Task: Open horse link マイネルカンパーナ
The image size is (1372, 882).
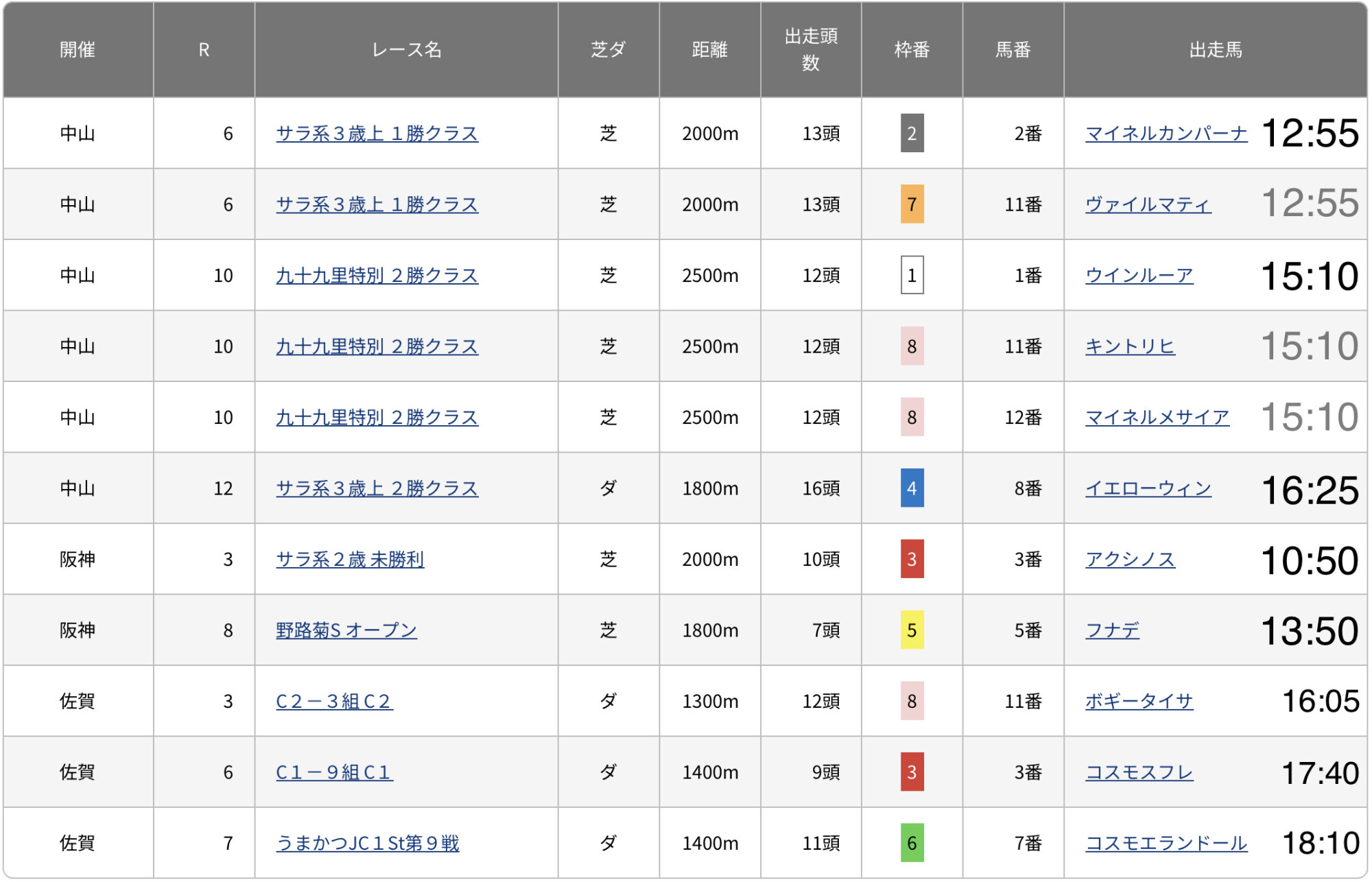Action: click(x=1166, y=133)
